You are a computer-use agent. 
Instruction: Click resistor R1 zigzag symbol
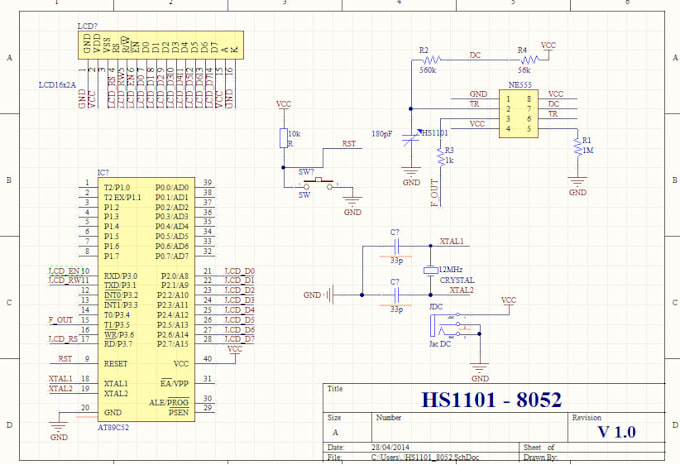(577, 146)
